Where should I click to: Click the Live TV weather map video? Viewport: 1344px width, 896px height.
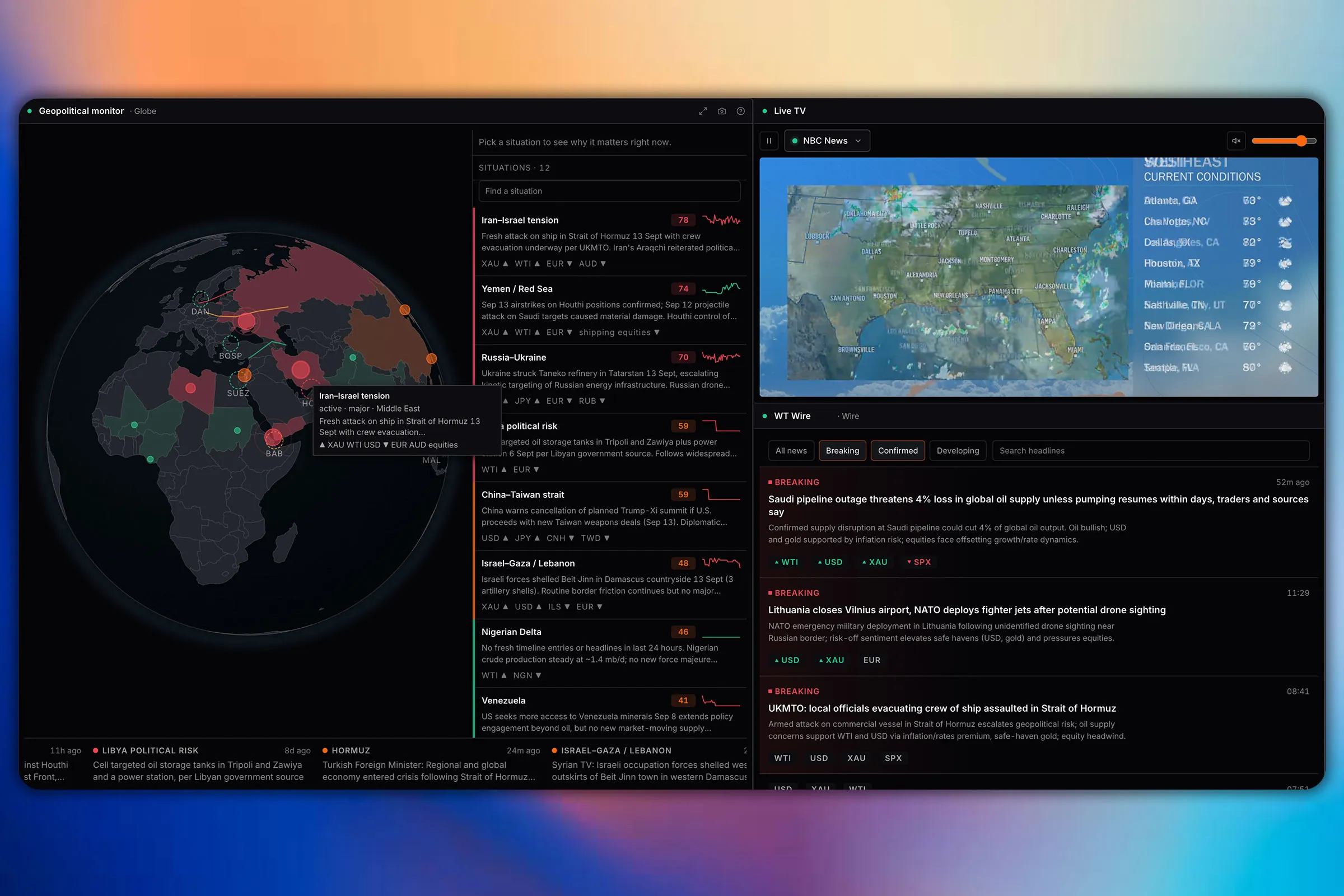[x=1038, y=277]
